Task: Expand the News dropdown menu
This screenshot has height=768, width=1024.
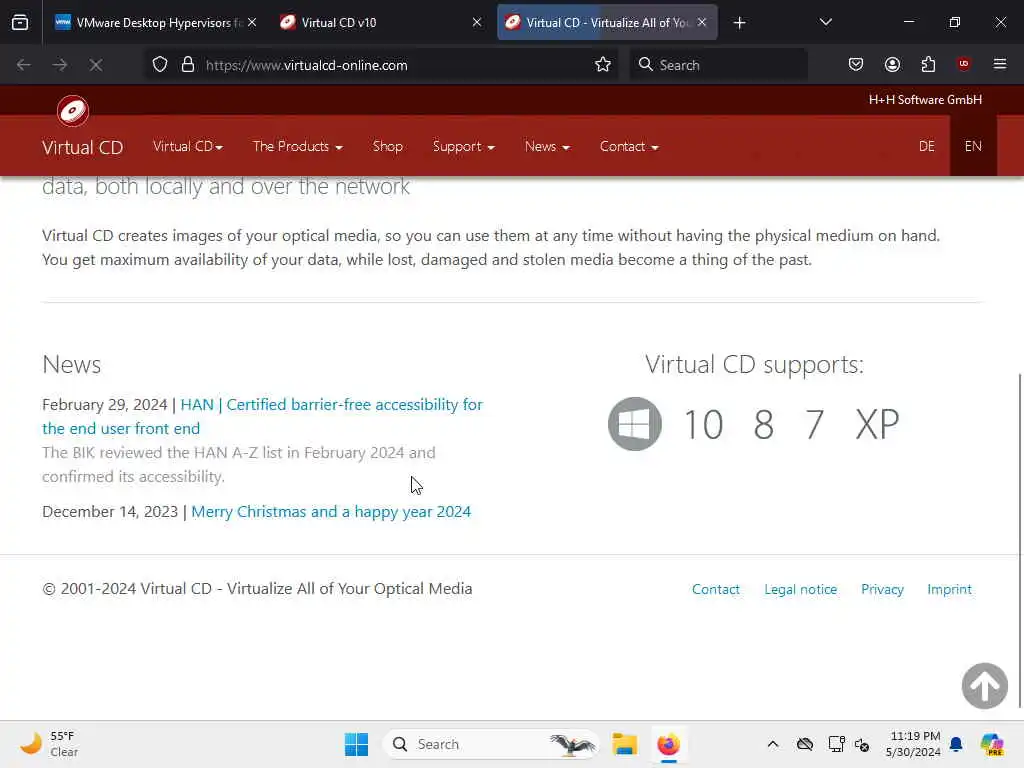Action: [547, 146]
